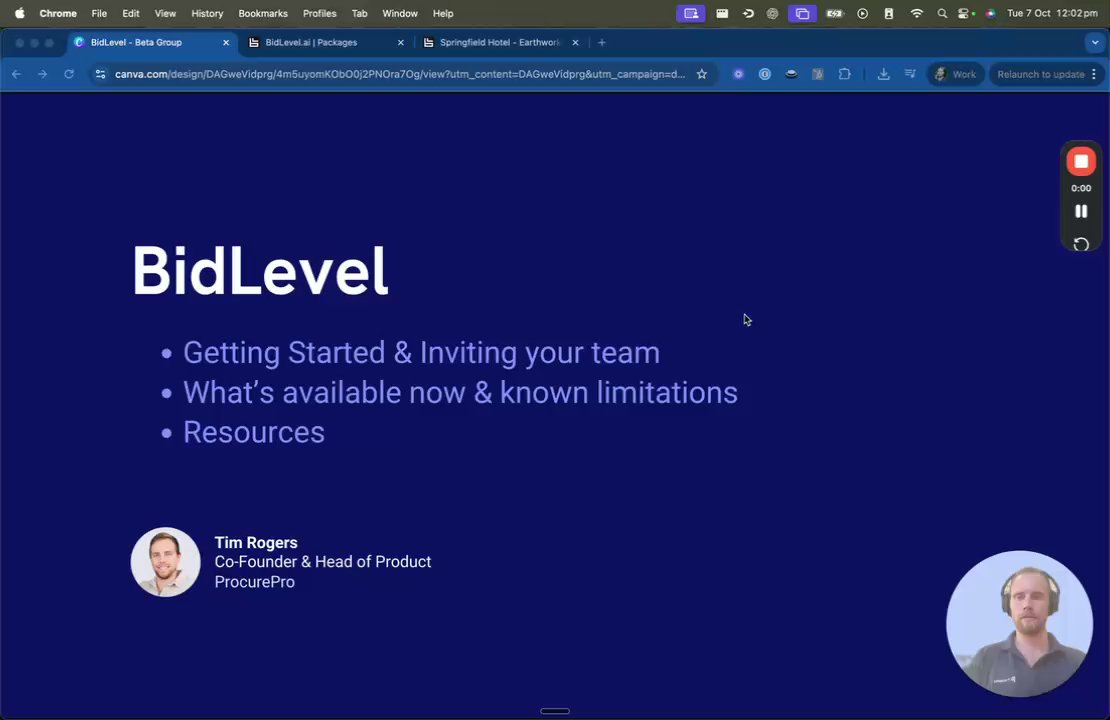Click the play circle menu bar icon
1110x720 pixels.
click(862, 13)
